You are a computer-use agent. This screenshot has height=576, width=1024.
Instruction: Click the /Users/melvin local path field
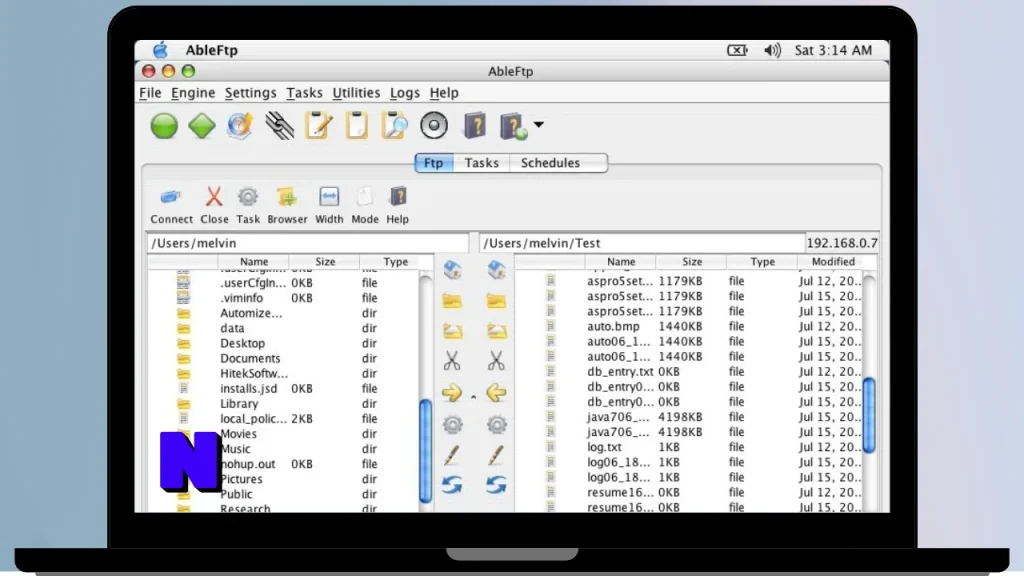308,243
